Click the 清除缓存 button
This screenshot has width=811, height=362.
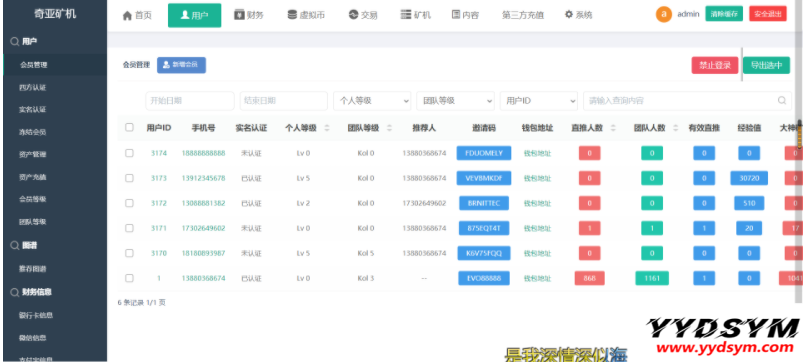point(724,14)
